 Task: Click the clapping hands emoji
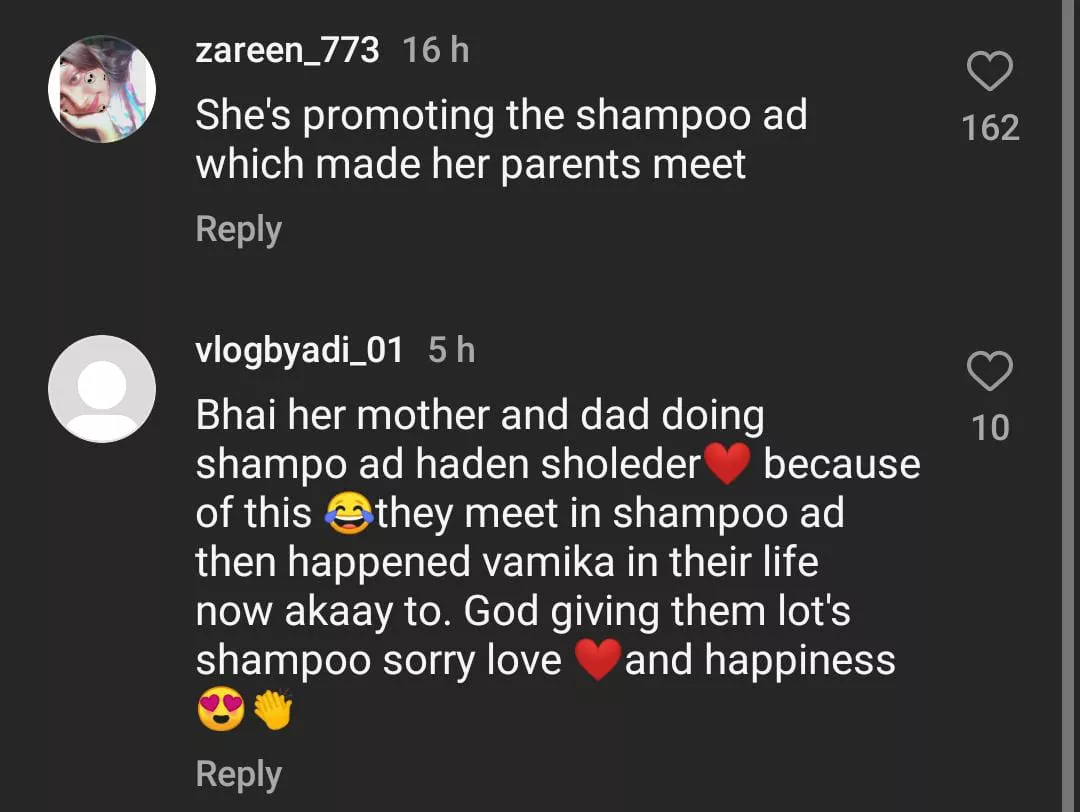(x=273, y=709)
